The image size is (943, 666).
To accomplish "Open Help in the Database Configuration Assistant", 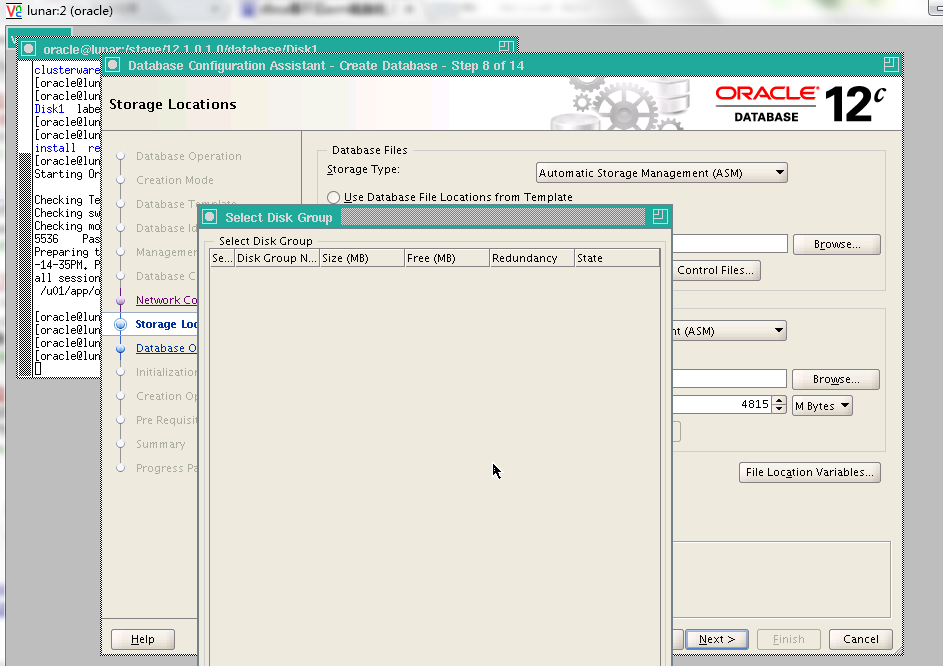I will point(143,639).
